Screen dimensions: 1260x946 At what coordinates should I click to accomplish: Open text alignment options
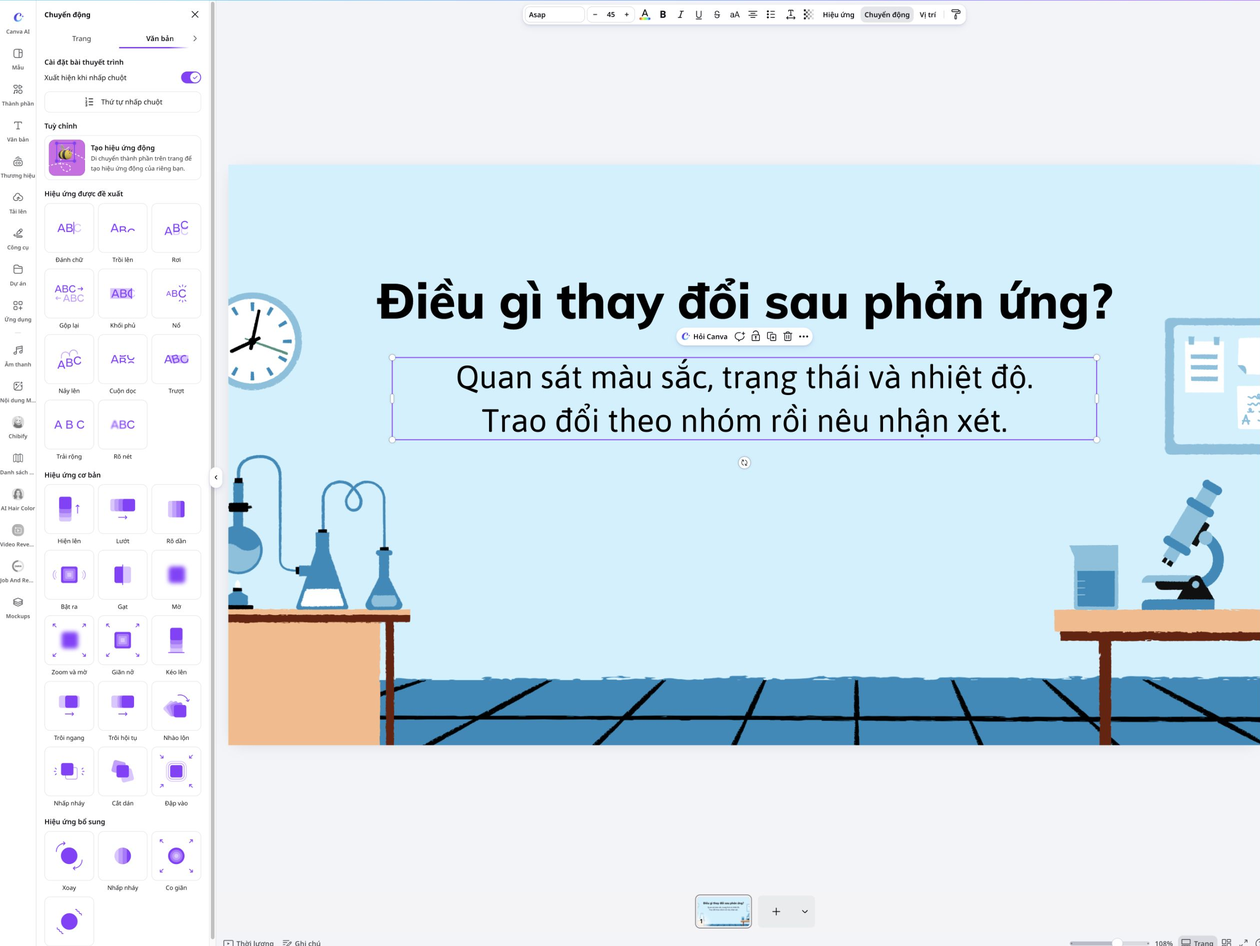(753, 15)
